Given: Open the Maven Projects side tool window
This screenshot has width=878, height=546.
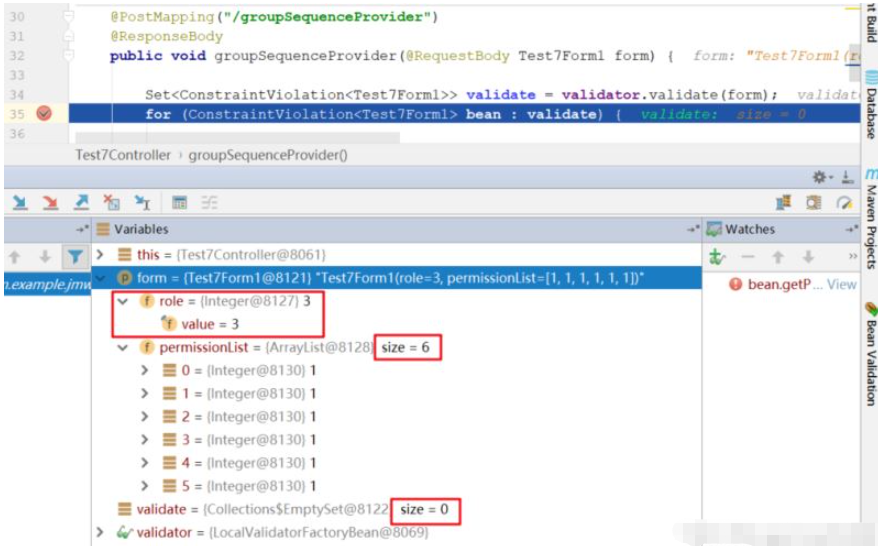Looking at the screenshot, I should [x=871, y=220].
